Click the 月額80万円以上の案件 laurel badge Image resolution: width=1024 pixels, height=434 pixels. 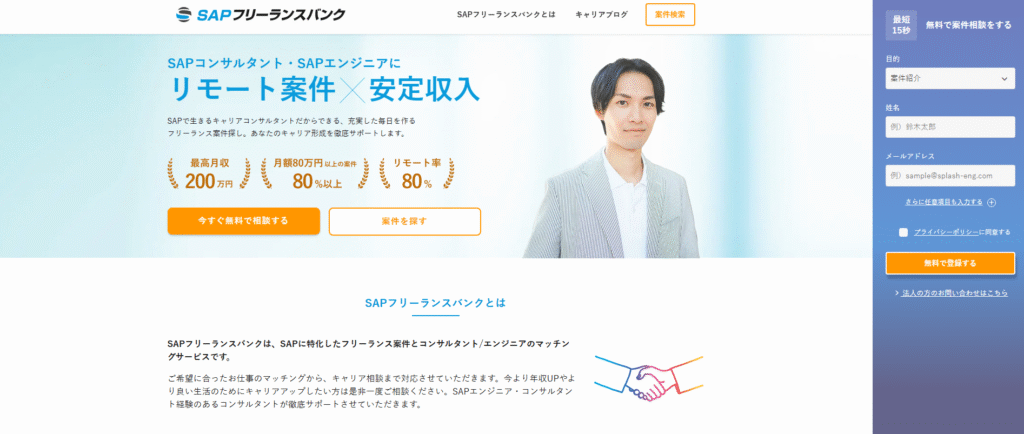315,174
